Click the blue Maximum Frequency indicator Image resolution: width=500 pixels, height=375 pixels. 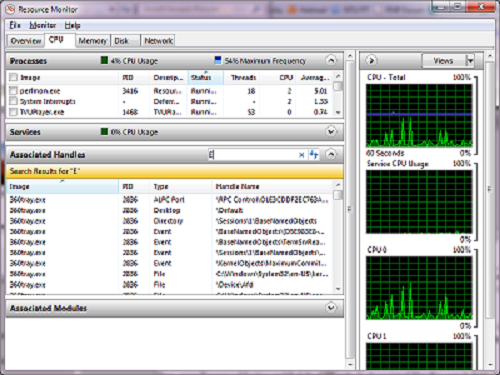tap(218, 60)
